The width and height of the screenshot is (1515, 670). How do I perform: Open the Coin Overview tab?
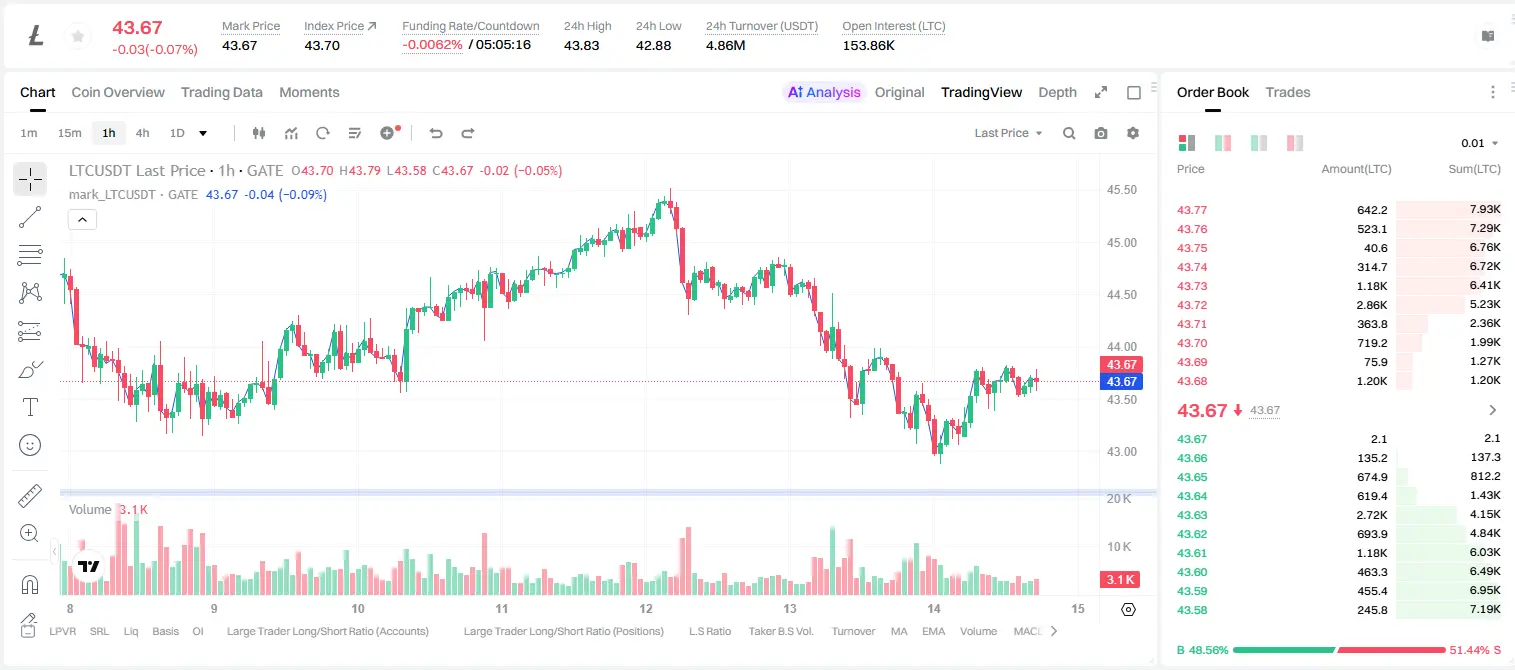click(x=118, y=92)
